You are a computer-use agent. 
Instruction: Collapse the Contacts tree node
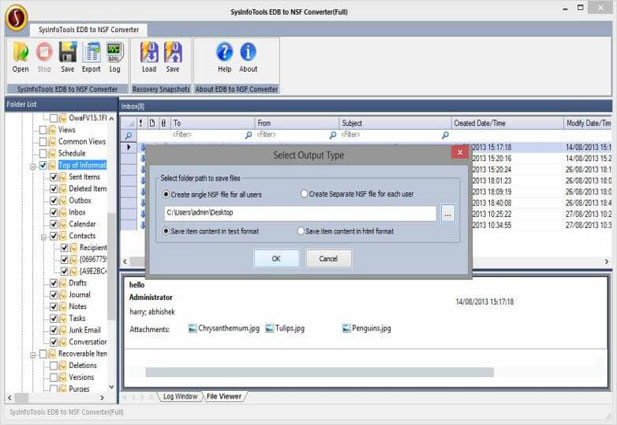(44, 237)
